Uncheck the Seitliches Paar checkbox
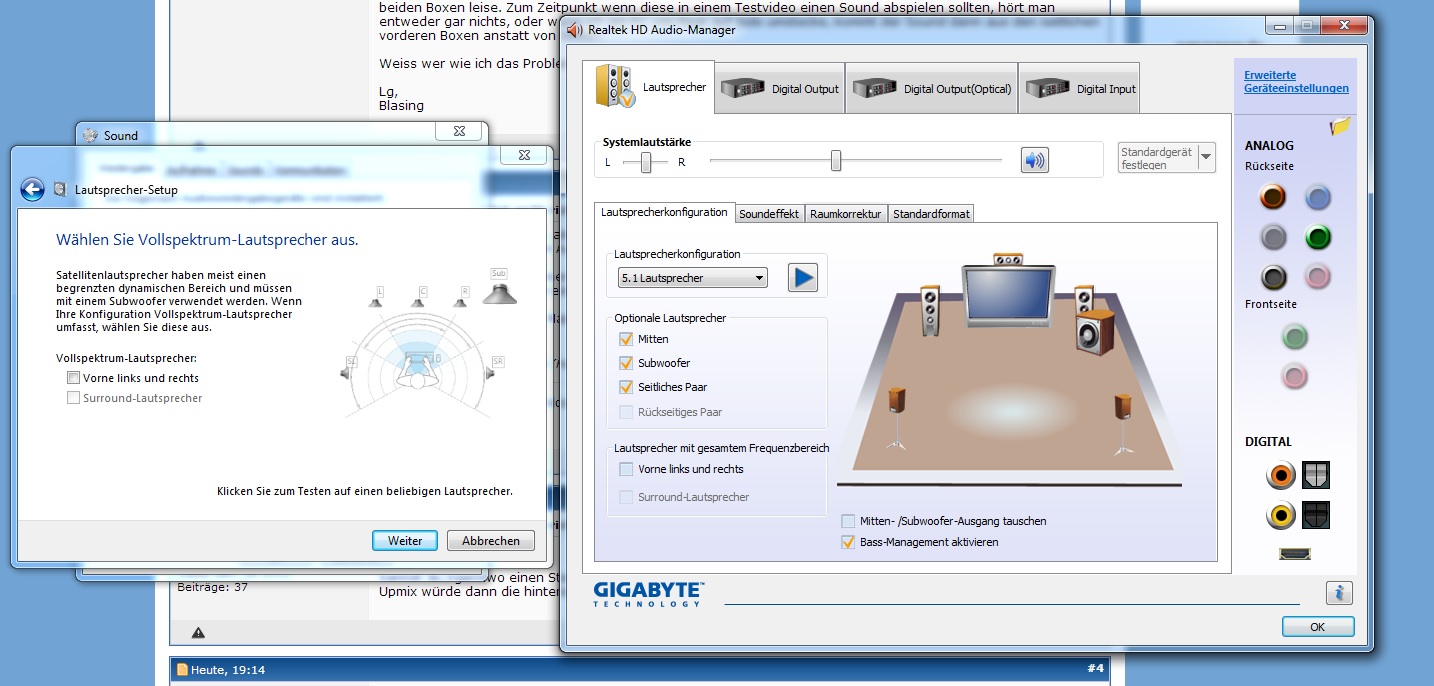This screenshot has width=1434, height=686. (626, 387)
